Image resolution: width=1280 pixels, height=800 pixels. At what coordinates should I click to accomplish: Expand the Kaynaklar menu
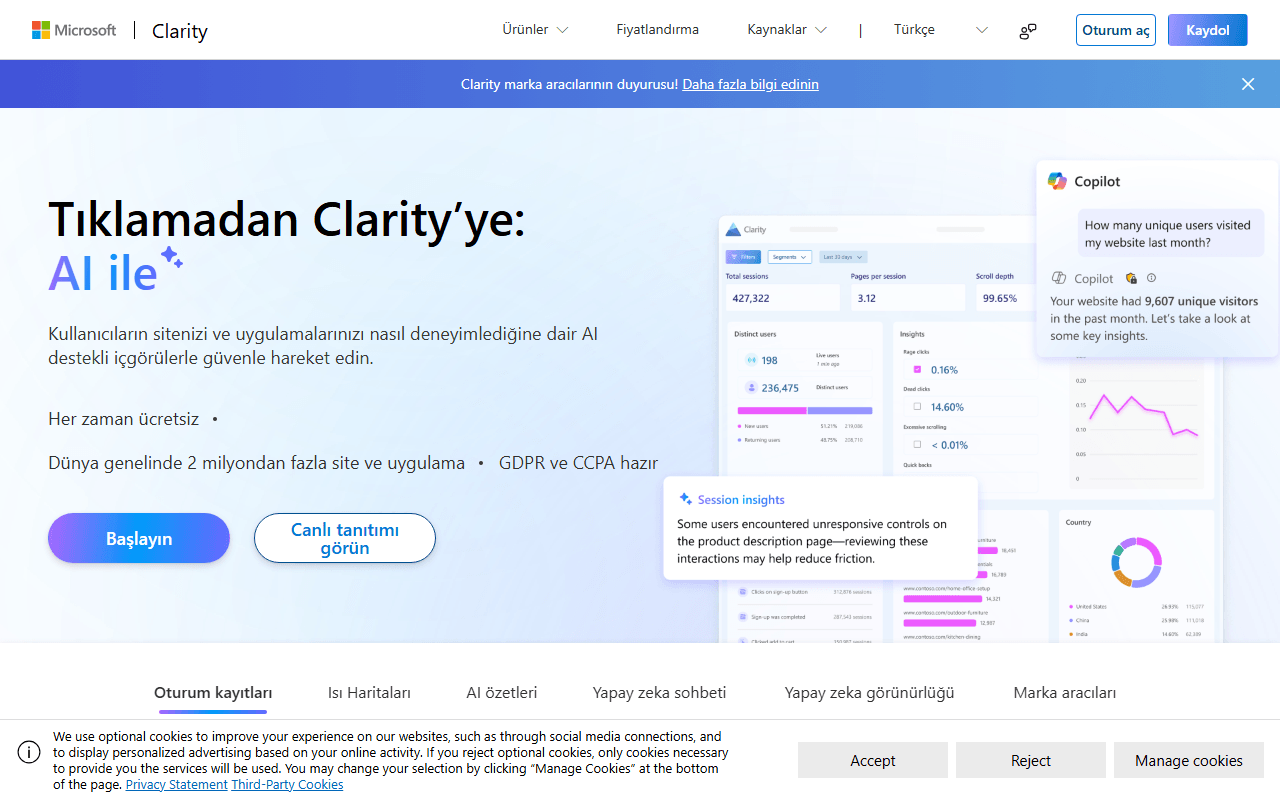787,30
